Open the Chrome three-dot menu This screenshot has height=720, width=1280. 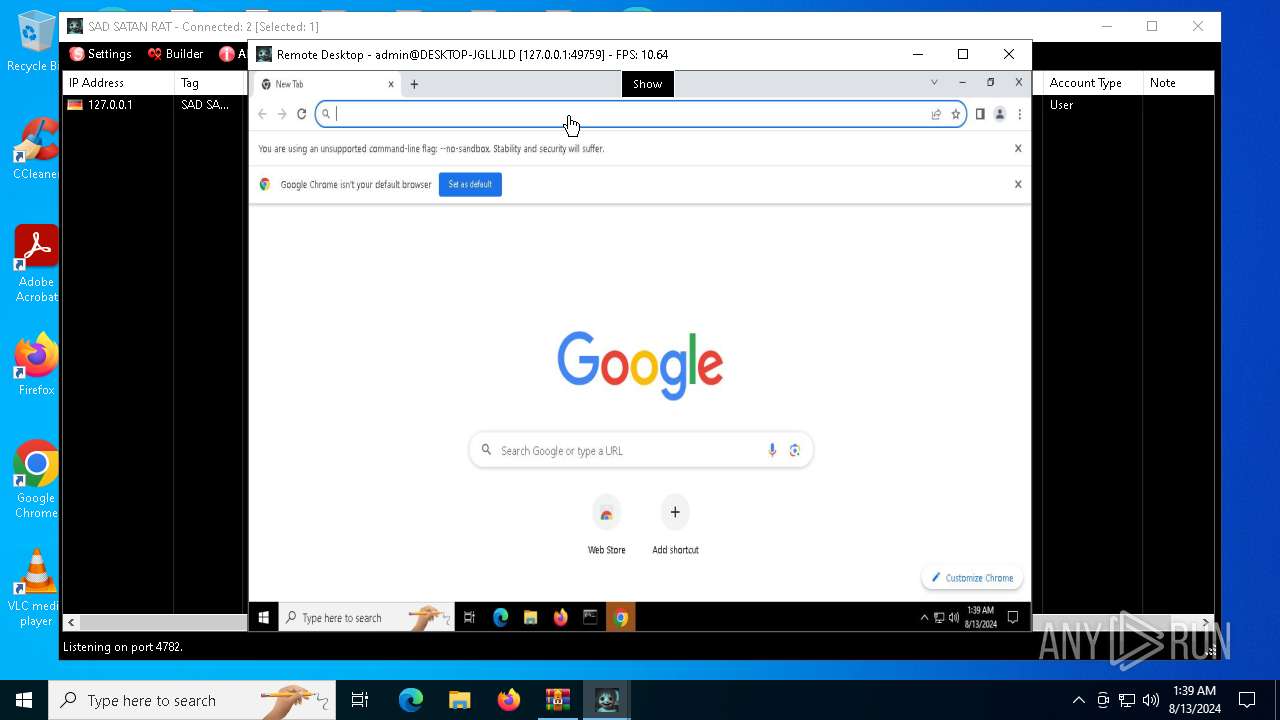click(1019, 114)
